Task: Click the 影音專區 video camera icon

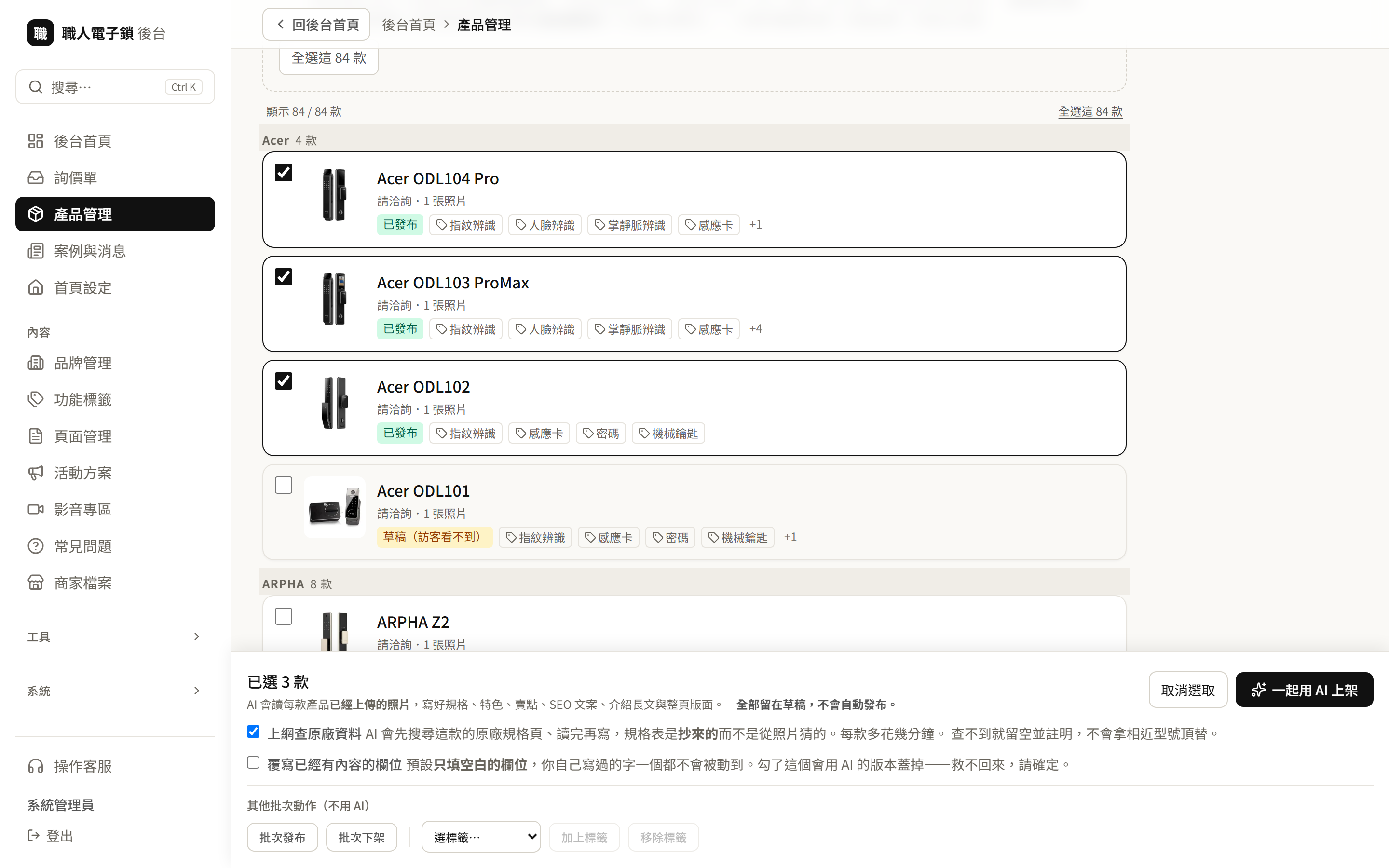Action: 36,509
